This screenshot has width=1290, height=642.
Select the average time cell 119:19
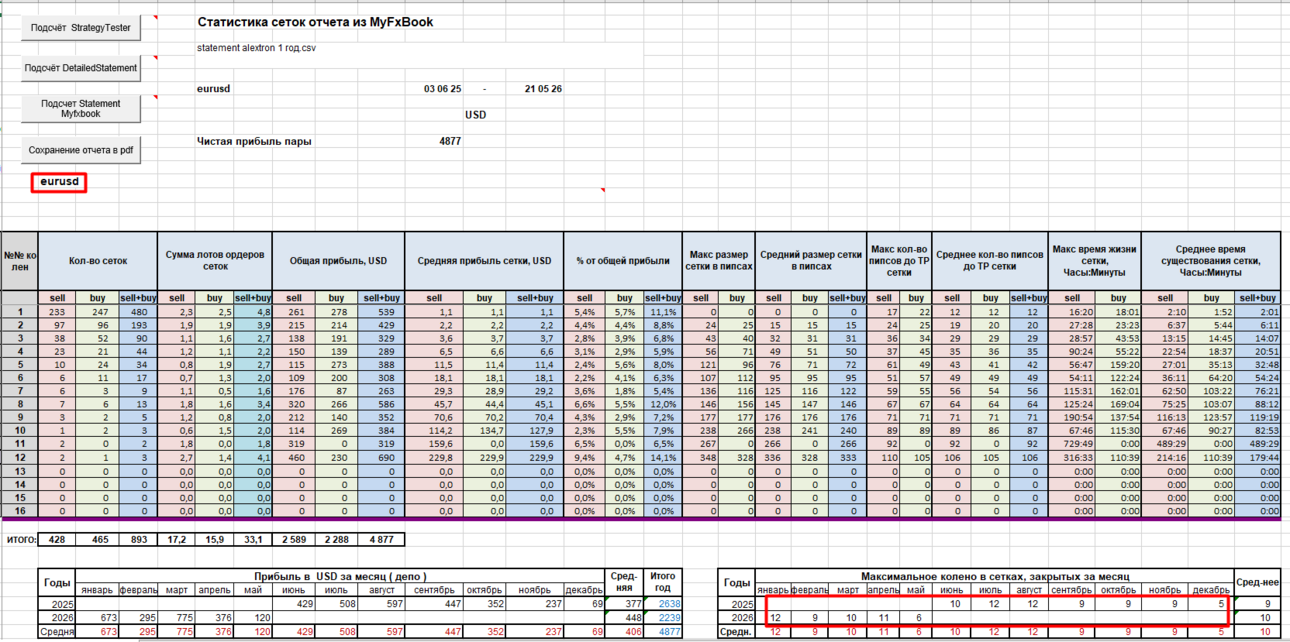point(1258,417)
